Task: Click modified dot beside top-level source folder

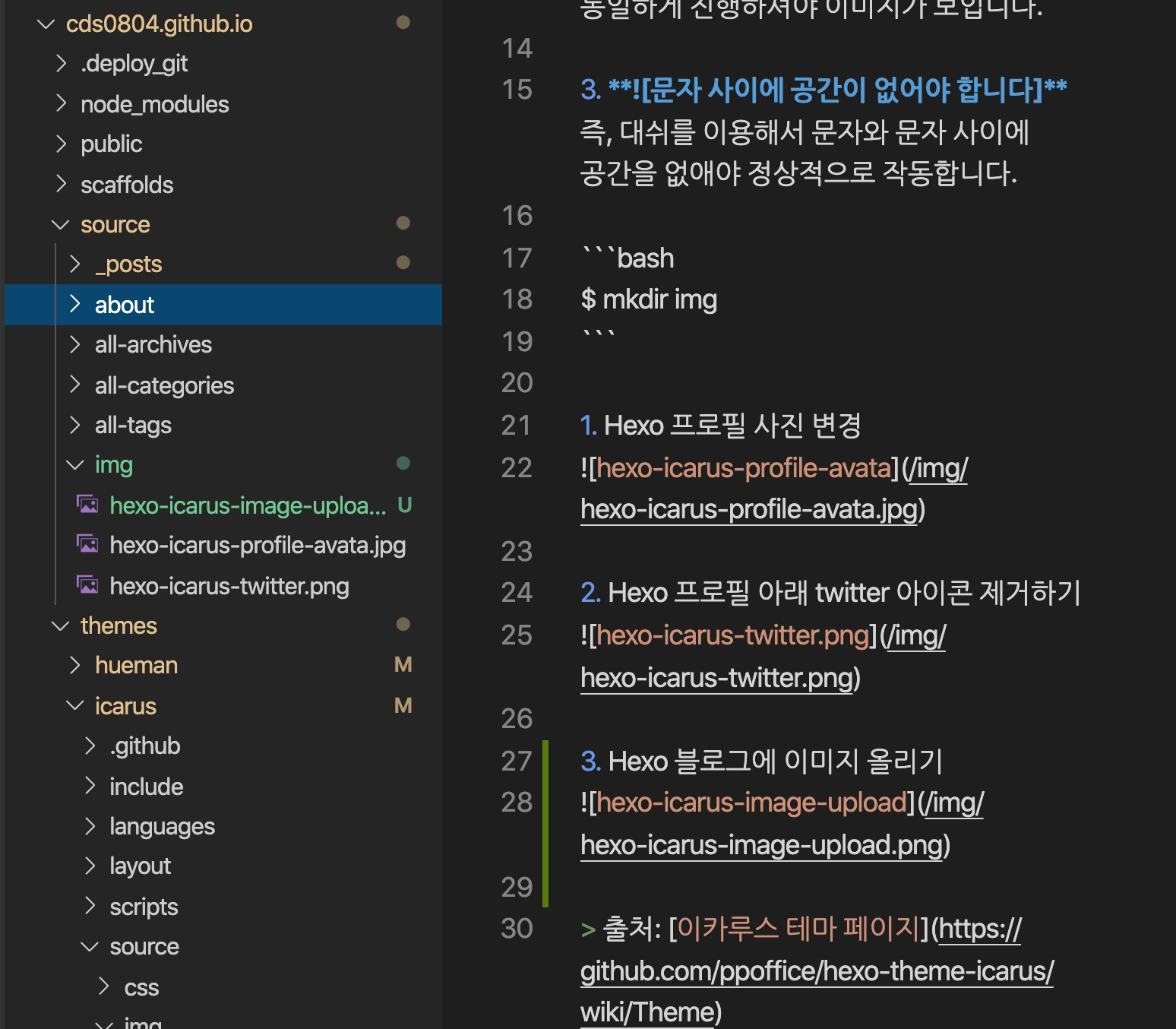Action: point(403,223)
